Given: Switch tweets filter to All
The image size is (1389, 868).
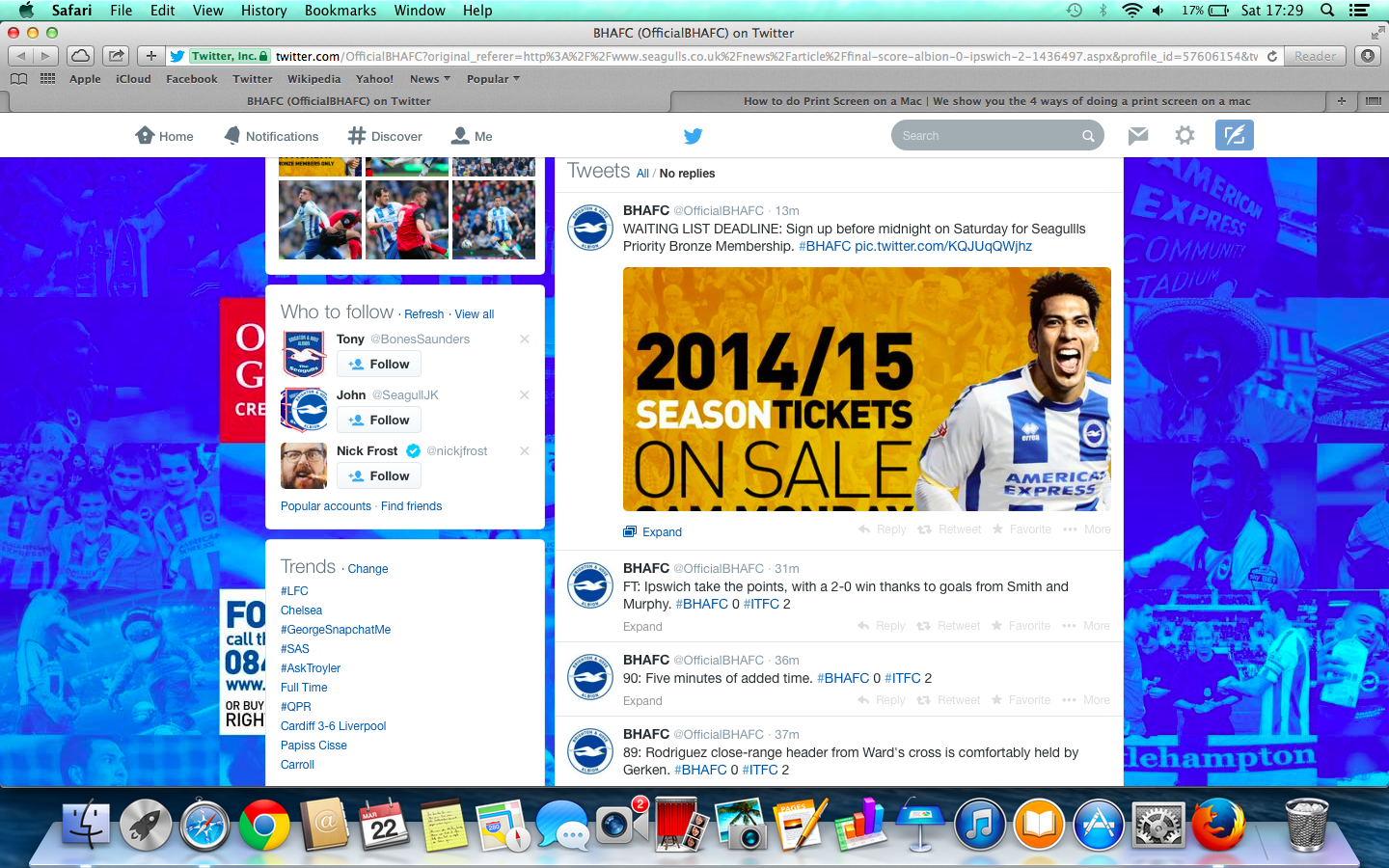Looking at the screenshot, I should [642, 174].
